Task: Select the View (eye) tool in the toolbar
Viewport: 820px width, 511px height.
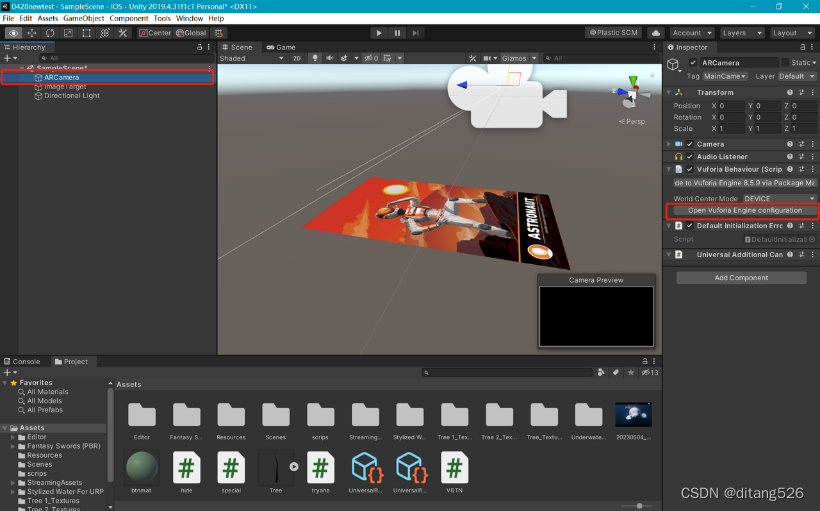Action: [x=14, y=33]
